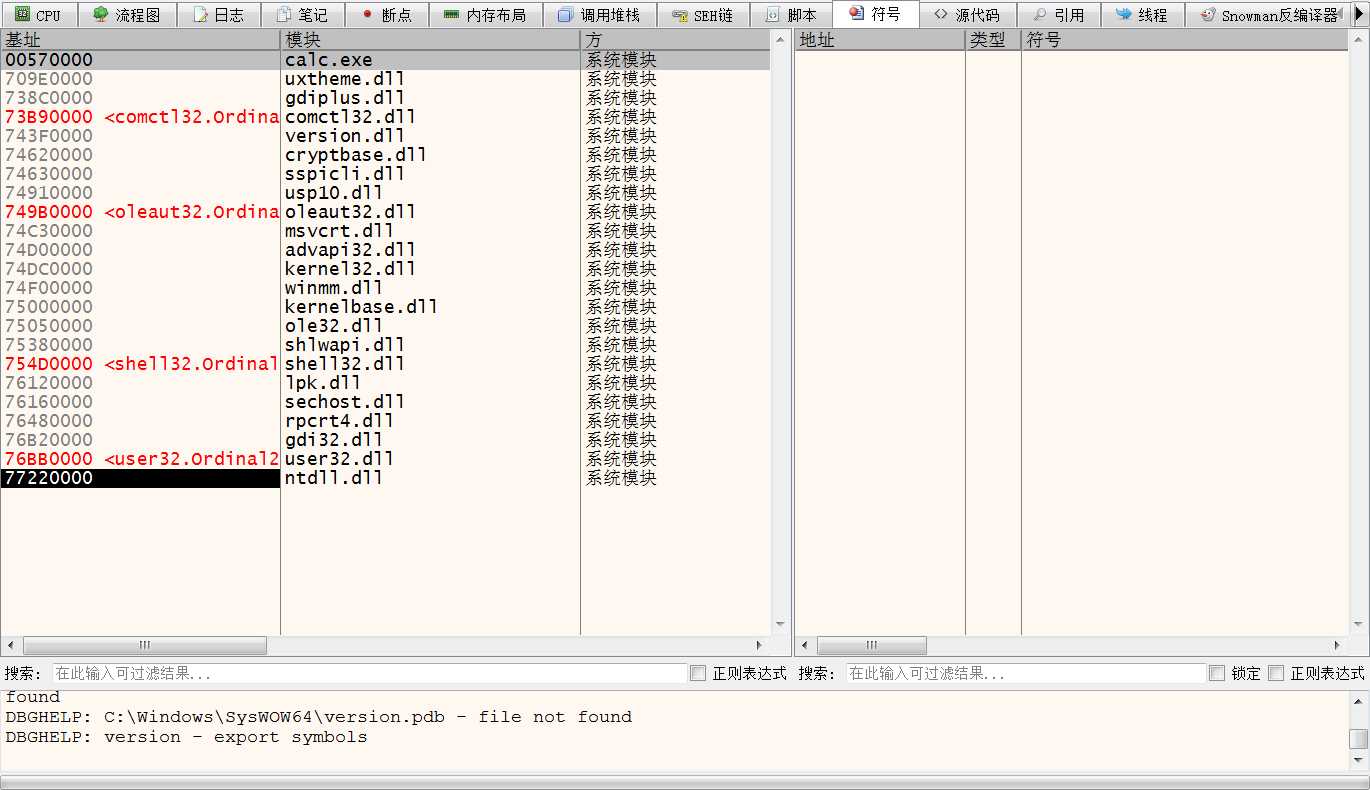Click the 方 column header

click(675, 40)
